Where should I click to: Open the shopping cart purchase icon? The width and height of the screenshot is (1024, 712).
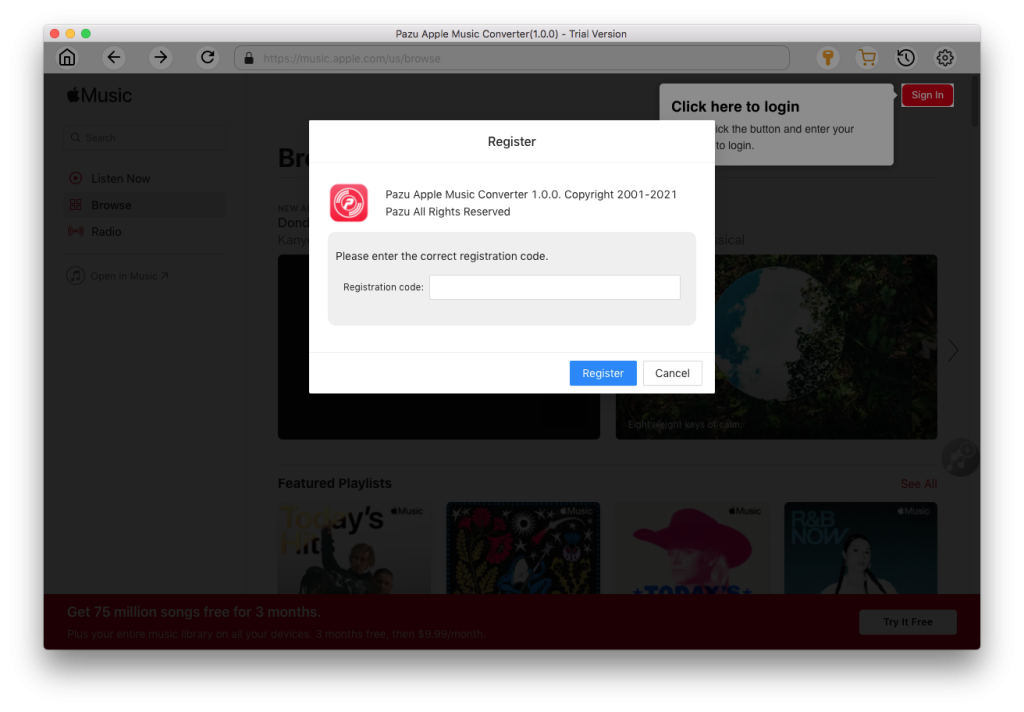(x=867, y=57)
